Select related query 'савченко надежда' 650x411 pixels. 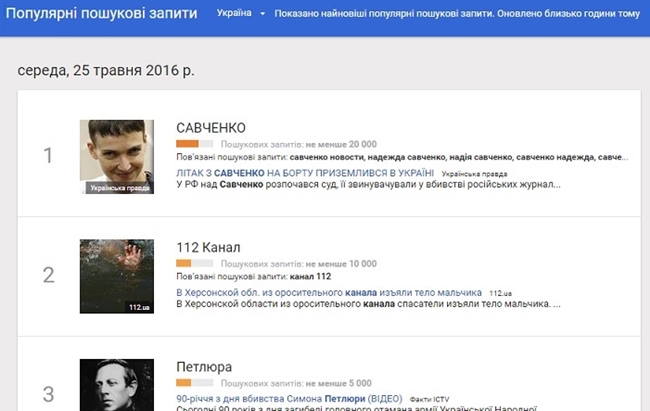(x=555, y=157)
